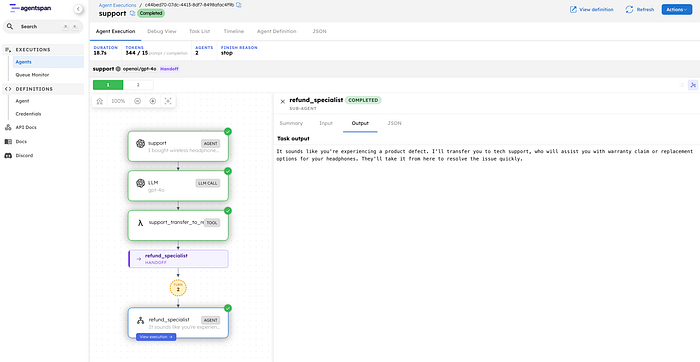Open the Discord link

click(x=24, y=156)
